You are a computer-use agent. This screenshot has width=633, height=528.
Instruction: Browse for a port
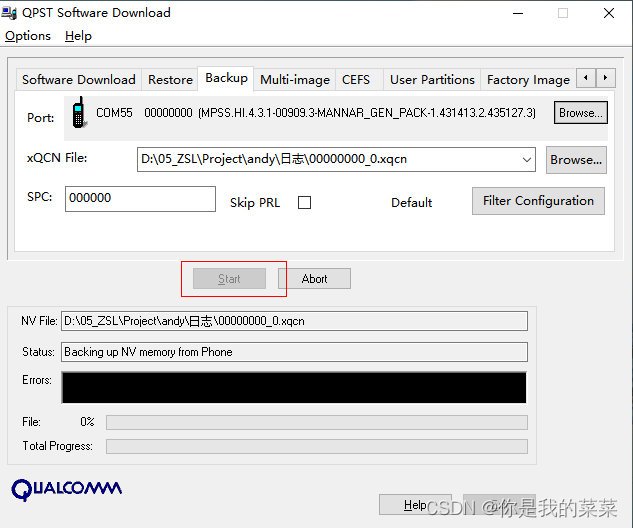point(581,113)
